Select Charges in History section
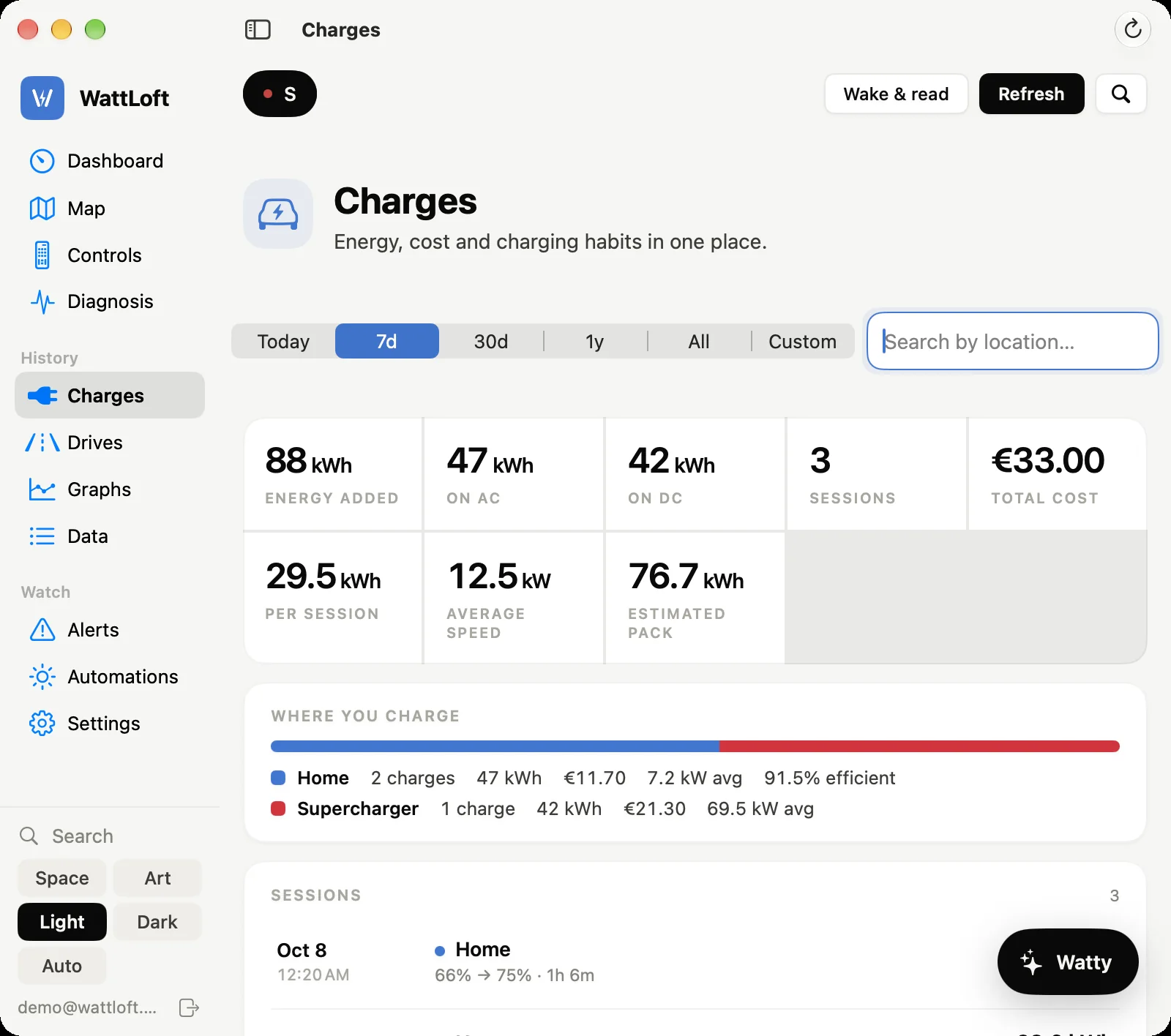1171x1036 pixels. (x=110, y=395)
